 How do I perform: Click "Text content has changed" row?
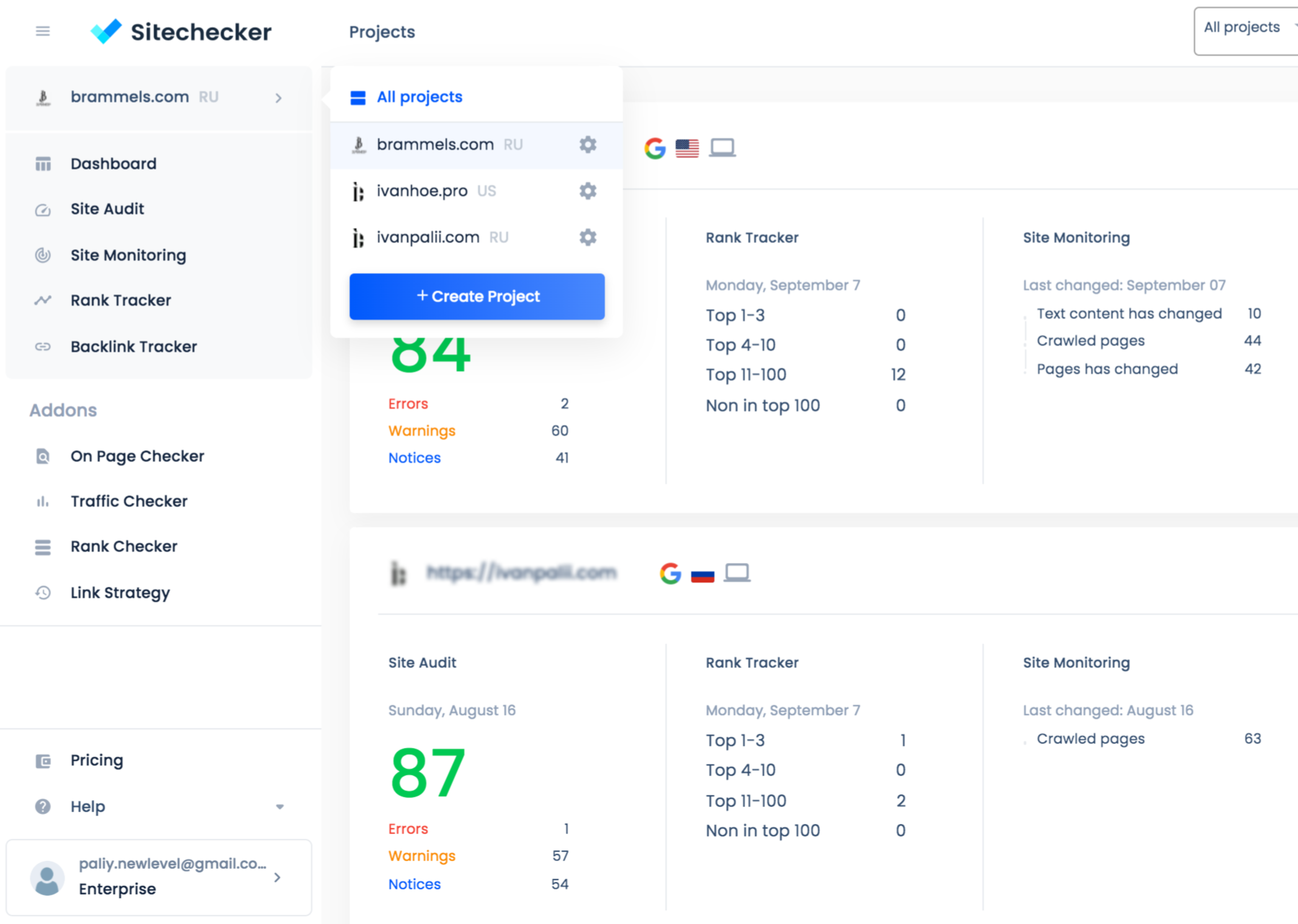[1149, 313]
